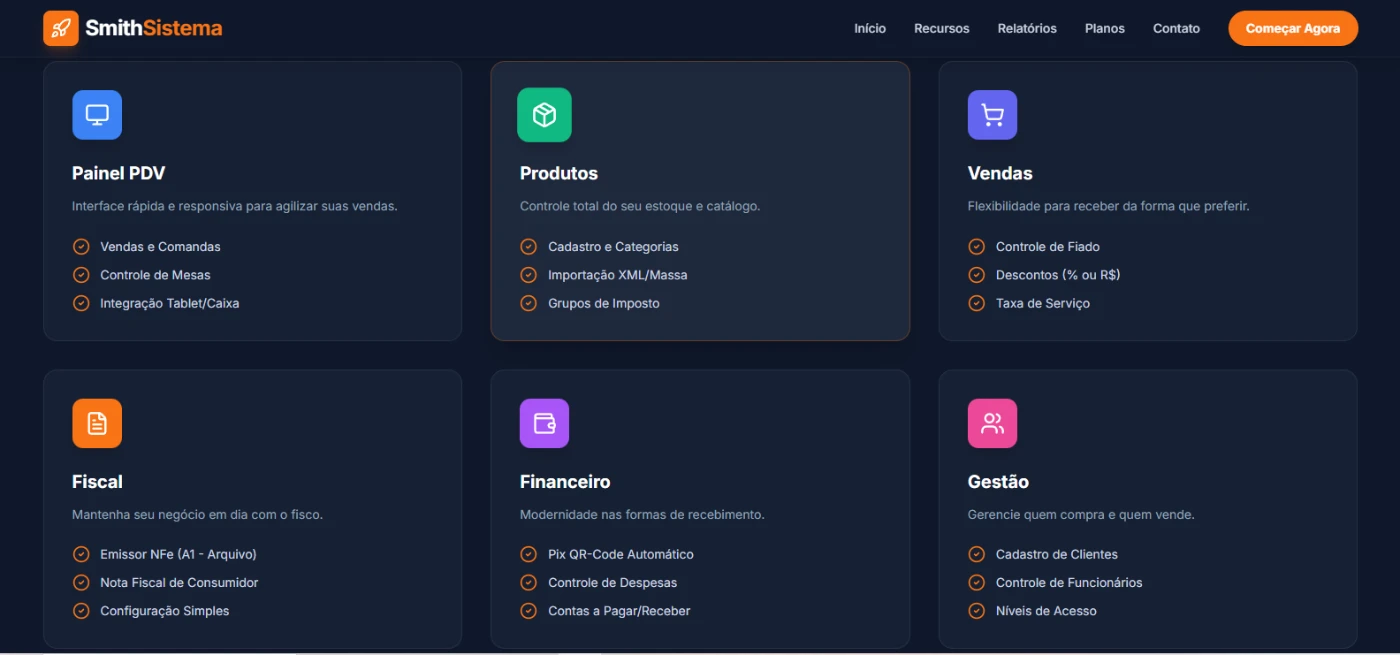
Task: Click the Importação XML/Massa feature text
Action: coord(617,275)
